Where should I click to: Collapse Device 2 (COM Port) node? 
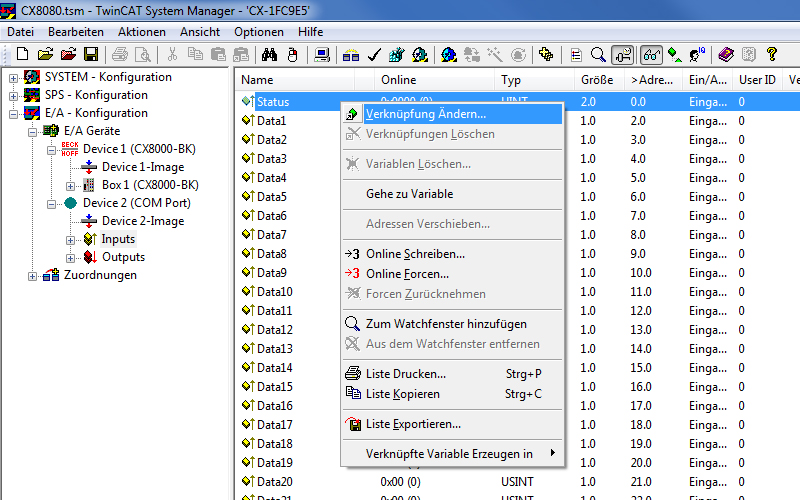[51, 204]
